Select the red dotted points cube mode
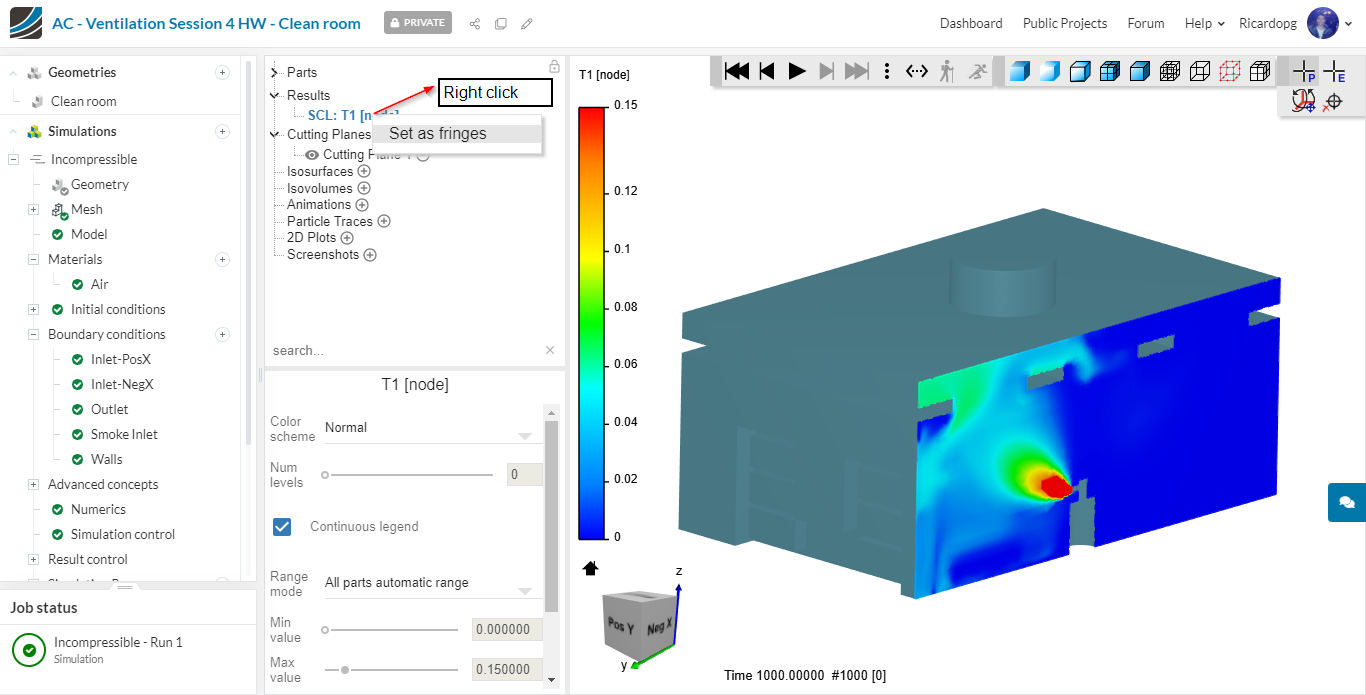The height and width of the screenshot is (695, 1366). [1231, 71]
